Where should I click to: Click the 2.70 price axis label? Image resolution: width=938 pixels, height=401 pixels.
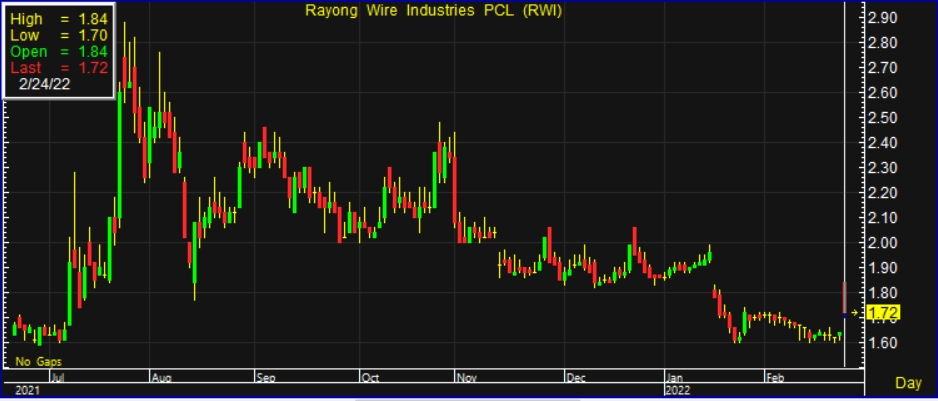pyautogui.click(x=882, y=68)
